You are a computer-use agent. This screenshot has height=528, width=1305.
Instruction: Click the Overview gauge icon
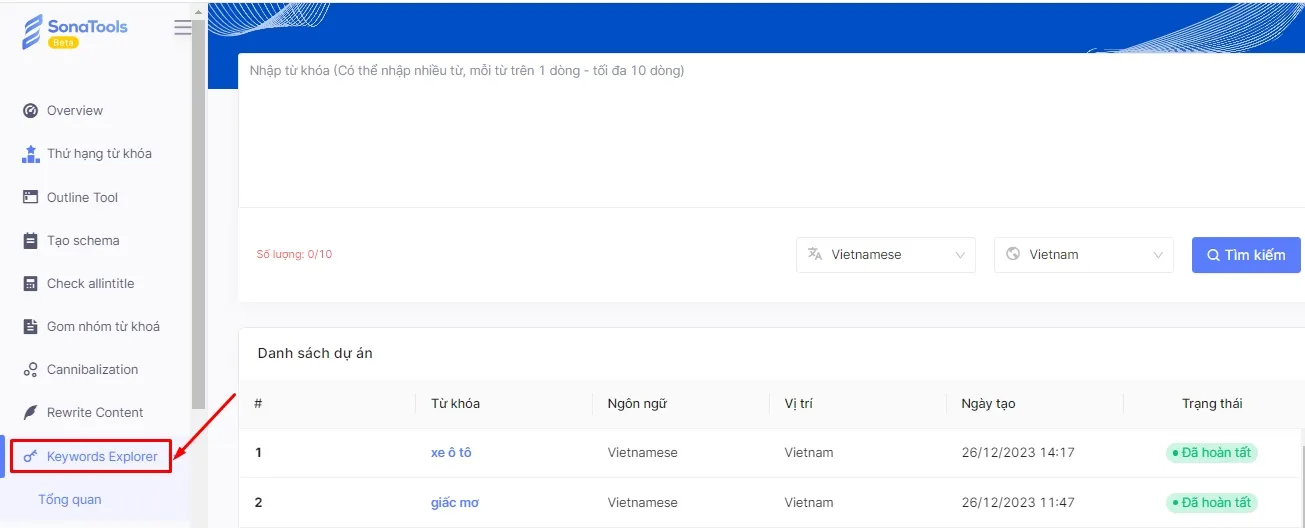30,111
